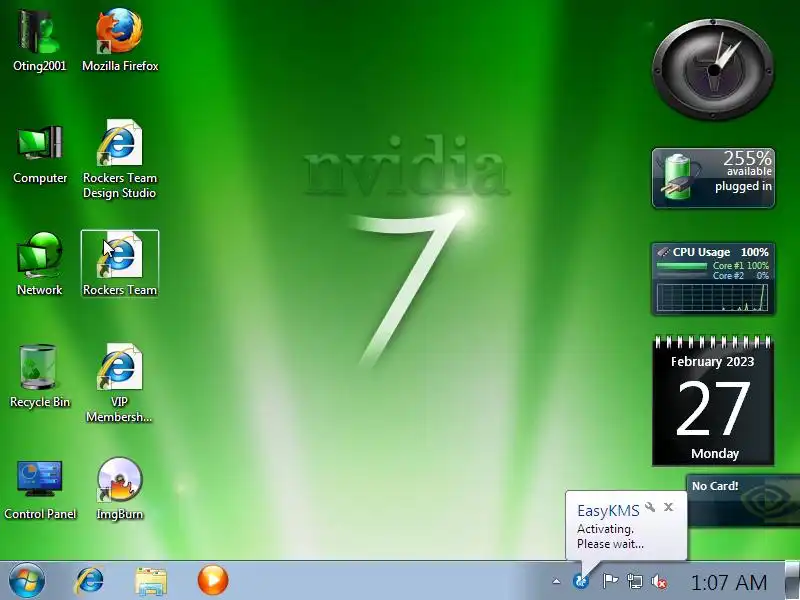The image size is (800, 600).
Task: Open the Recycle Bin
Action: (40, 377)
